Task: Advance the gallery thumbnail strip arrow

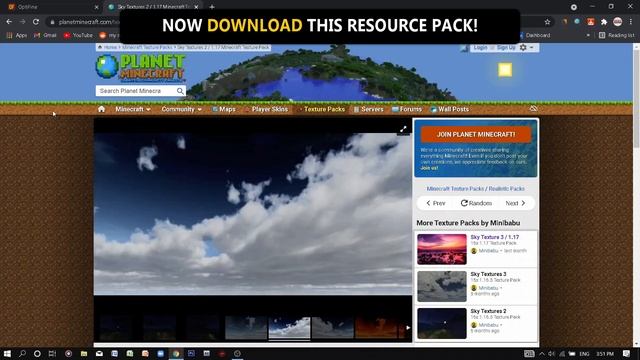Action: click(x=408, y=327)
